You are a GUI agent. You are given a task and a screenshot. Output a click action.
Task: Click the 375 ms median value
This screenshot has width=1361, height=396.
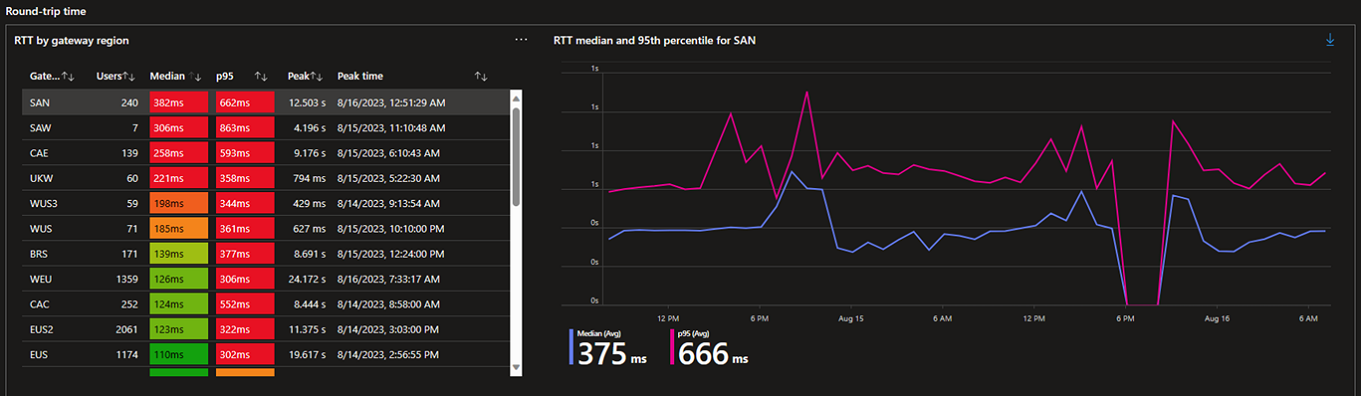611,353
